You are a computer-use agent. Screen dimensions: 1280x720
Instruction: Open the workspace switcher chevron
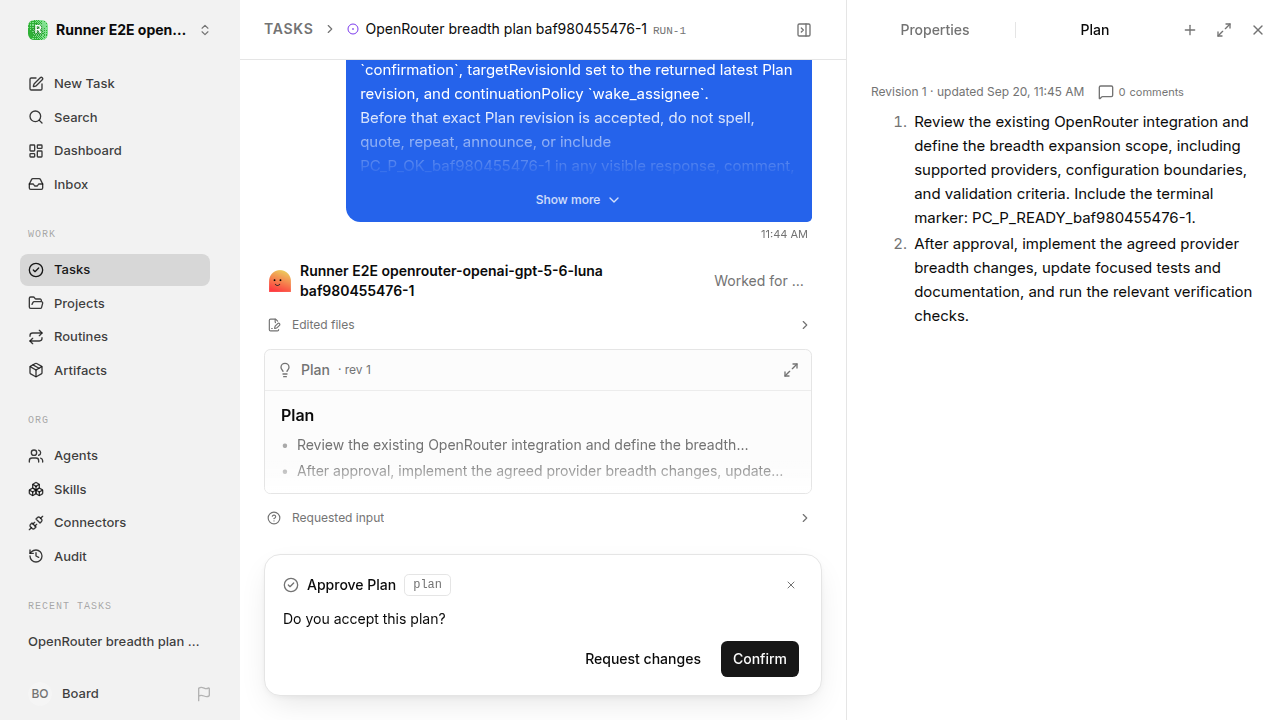[x=205, y=30]
